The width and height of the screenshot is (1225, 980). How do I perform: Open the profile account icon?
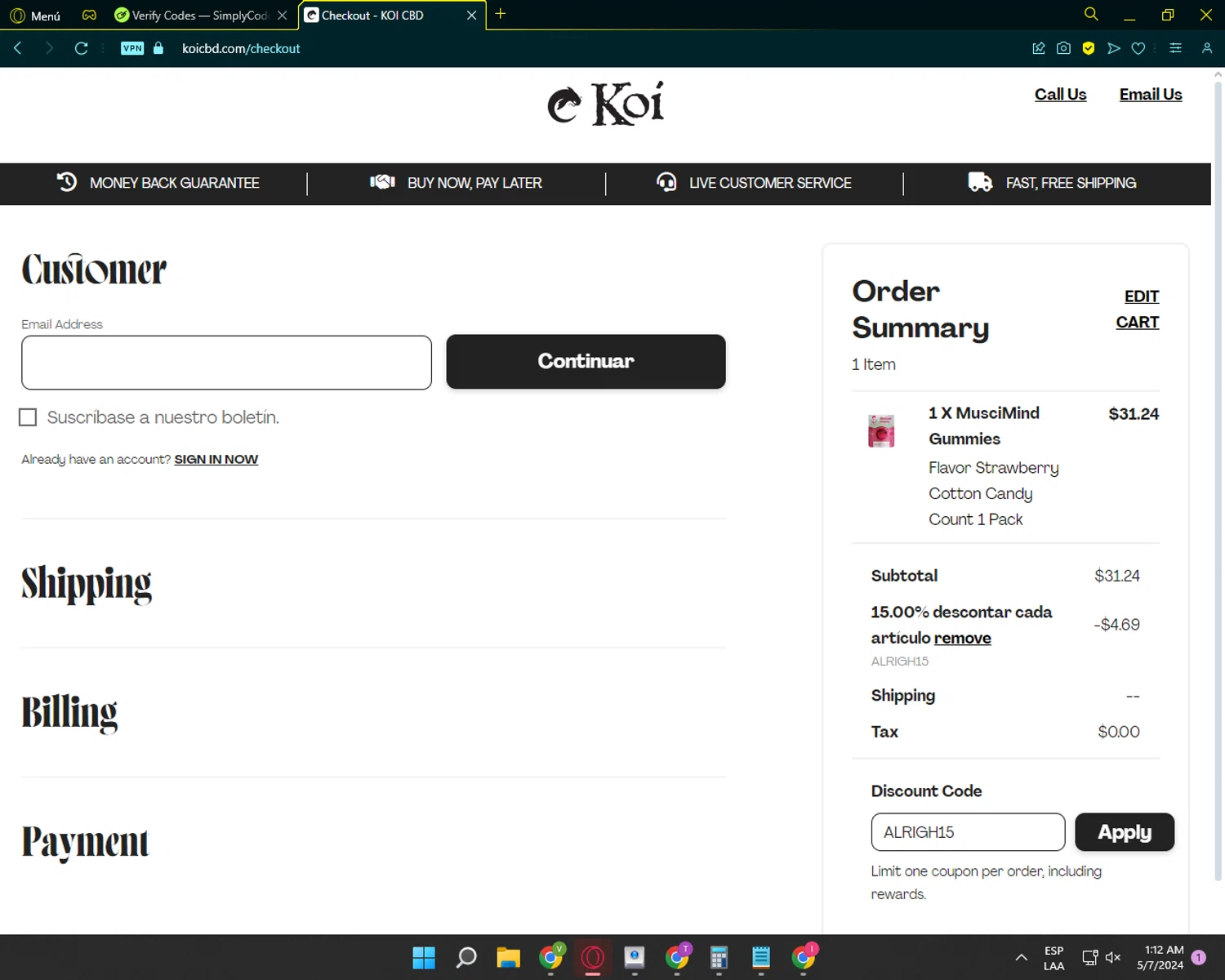1206,48
